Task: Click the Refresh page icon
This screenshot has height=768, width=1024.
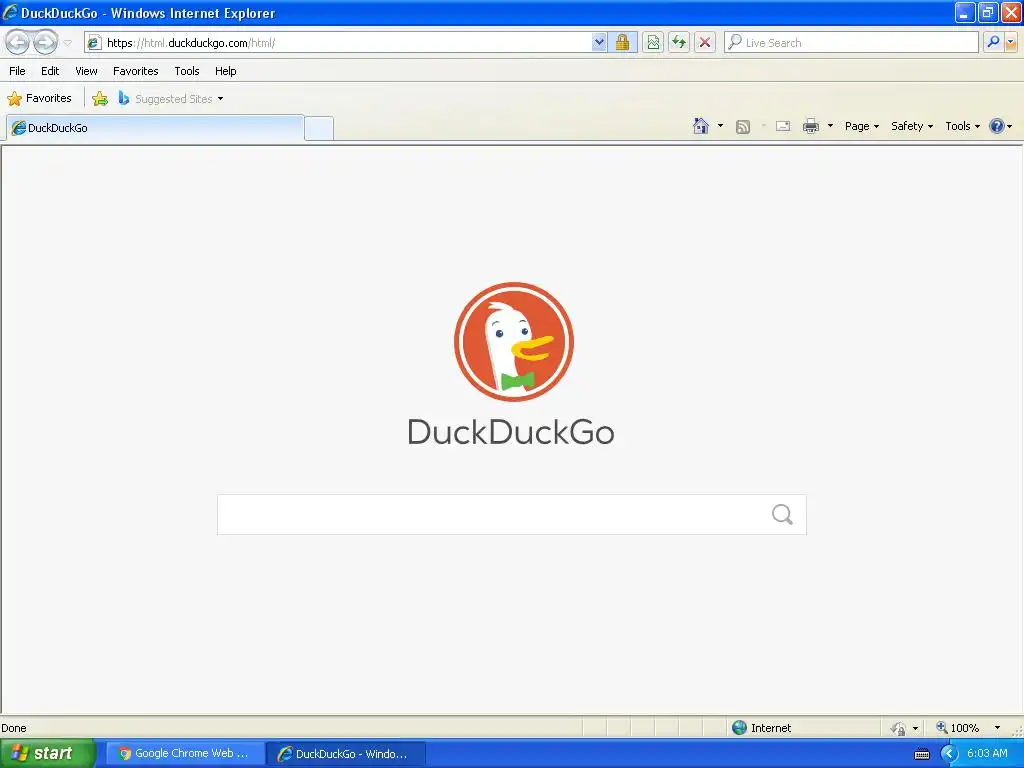Action: click(x=679, y=43)
